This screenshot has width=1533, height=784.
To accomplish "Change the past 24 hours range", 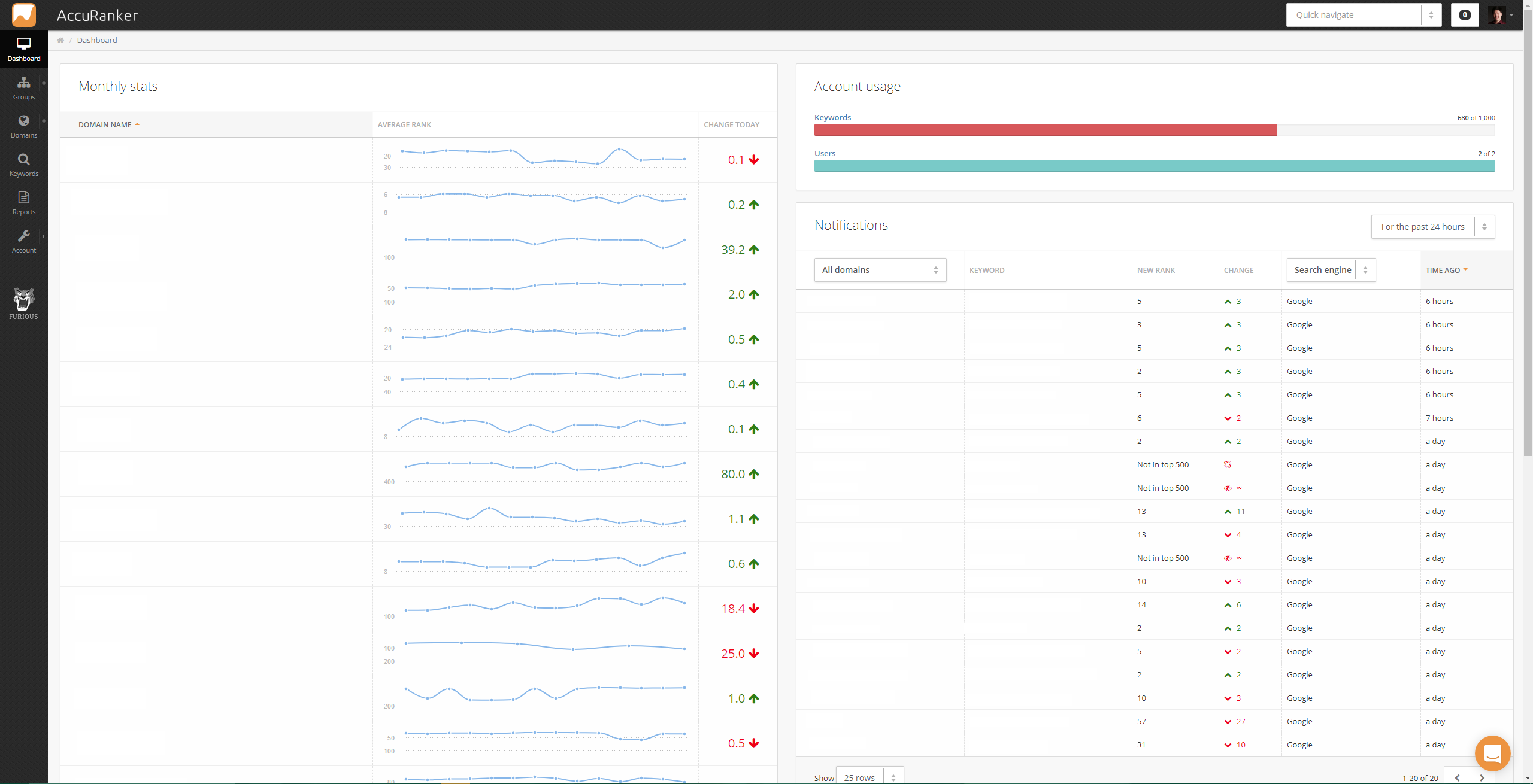I will click(x=1432, y=227).
